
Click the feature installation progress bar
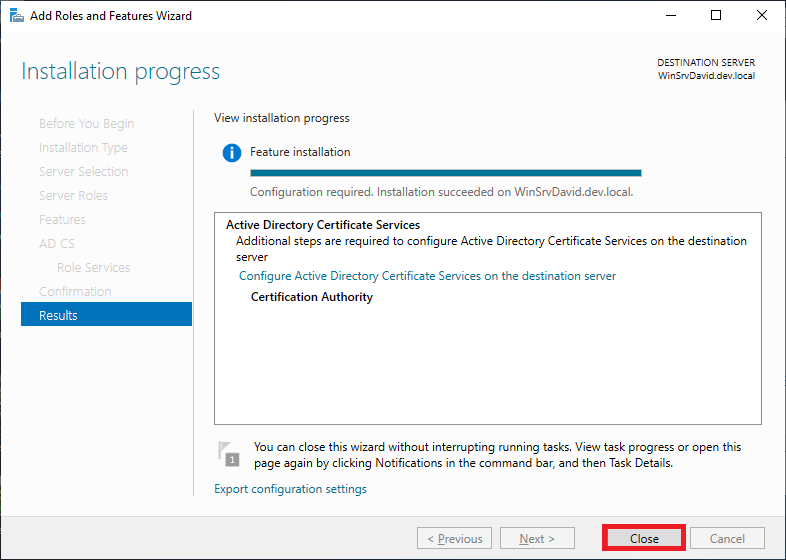tap(445, 173)
